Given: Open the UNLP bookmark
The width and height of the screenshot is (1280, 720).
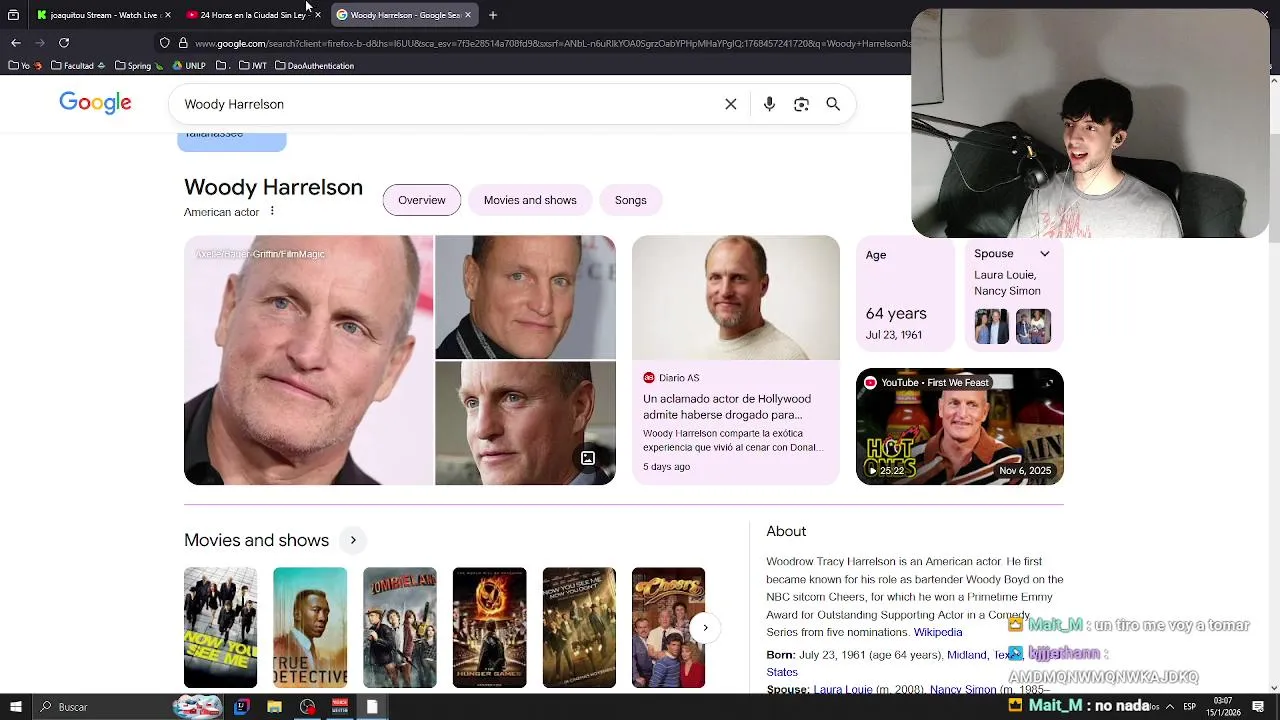Looking at the screenshot, I should [189, 66].
